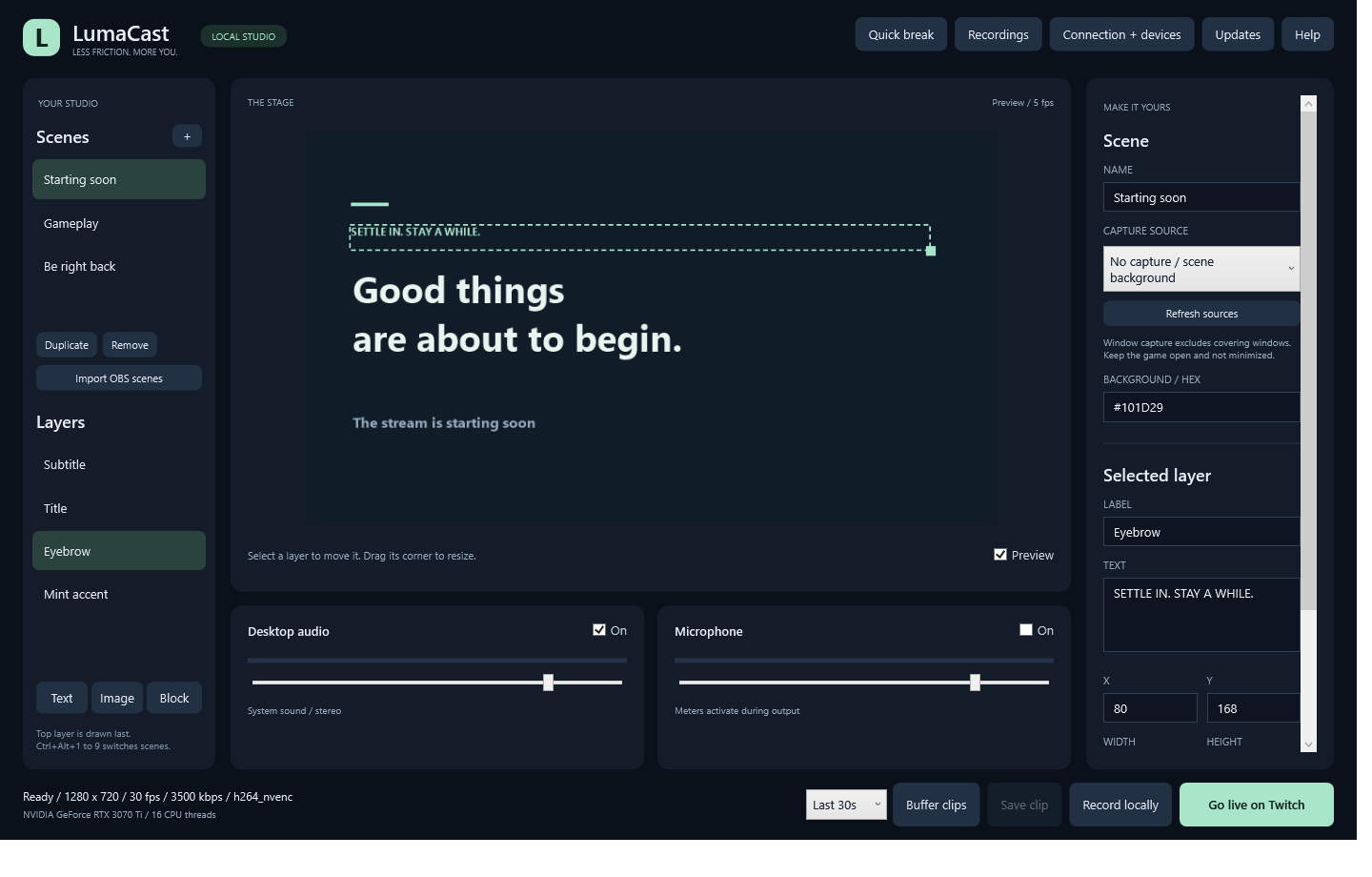The height and width of the screenshot is (877, 1372).
Task: Click Import OBS scenes
Action: pyautogui.click(x=119, y=378)
